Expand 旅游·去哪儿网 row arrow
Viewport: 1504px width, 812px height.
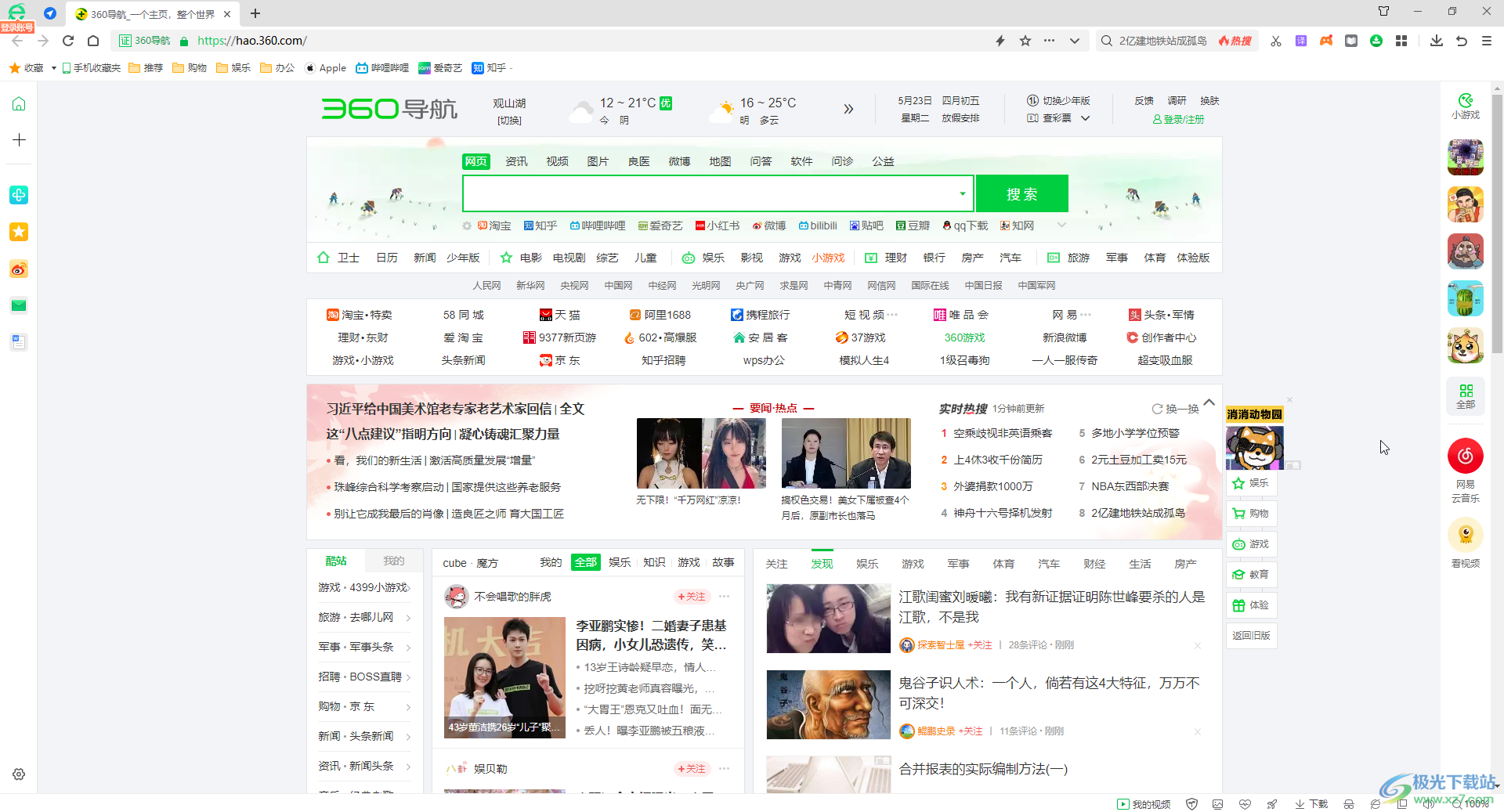408,618
